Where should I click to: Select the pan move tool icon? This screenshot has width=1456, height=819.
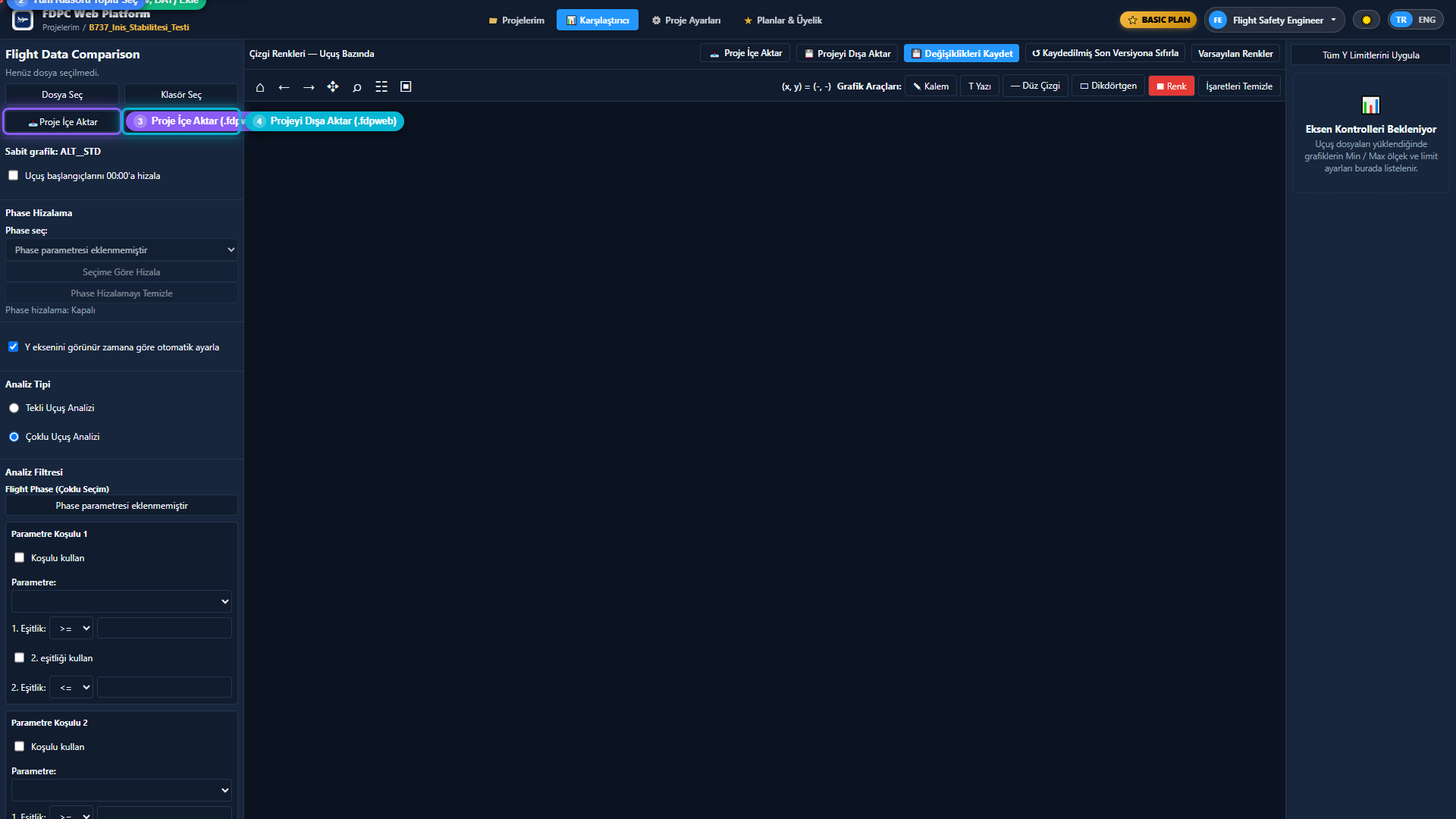[x=333, y=87]
